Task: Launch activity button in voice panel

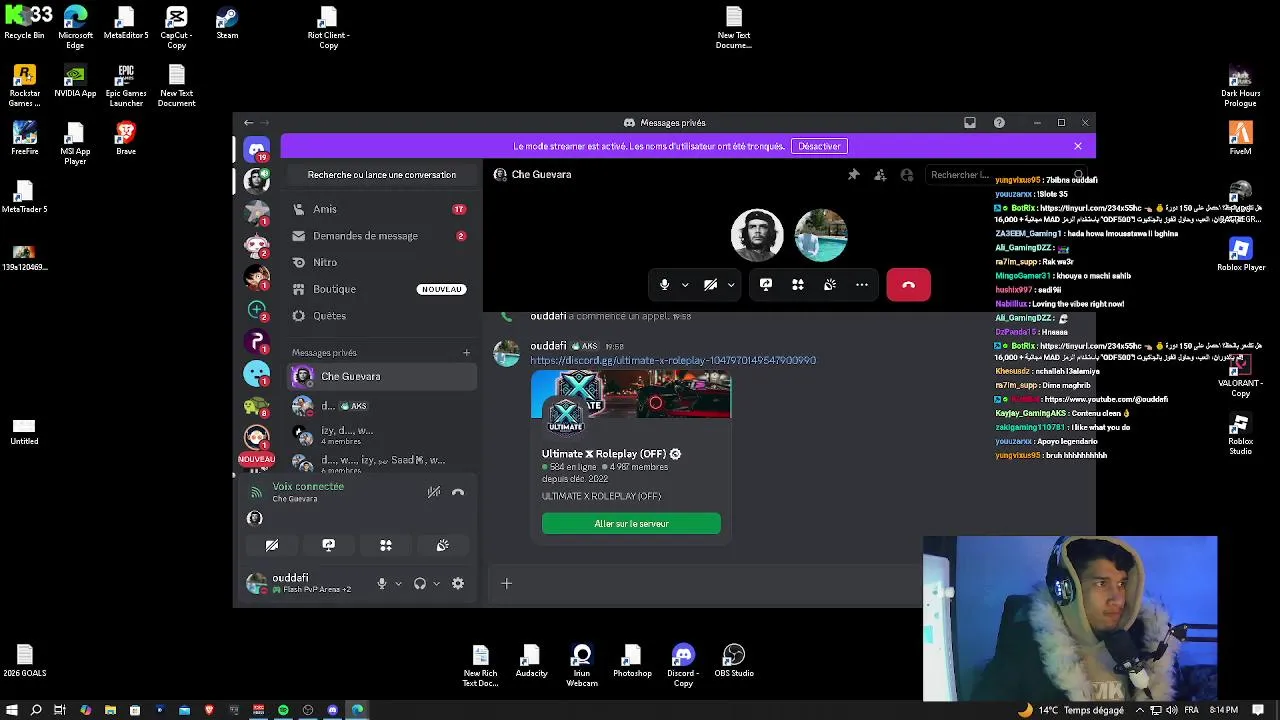Action: 386,545
